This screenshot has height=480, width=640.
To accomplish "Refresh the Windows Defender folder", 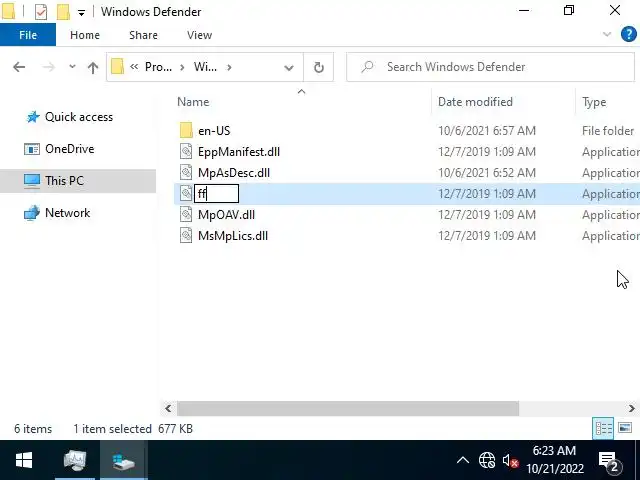I will [x=319, y=67].
